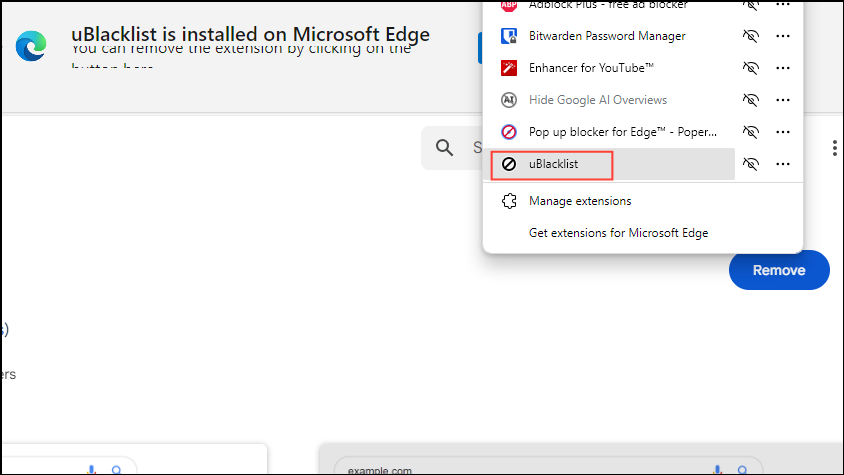Click the Microsoft Edge logo icon
This screenshot has width=844, height=475.
point(31,46)
